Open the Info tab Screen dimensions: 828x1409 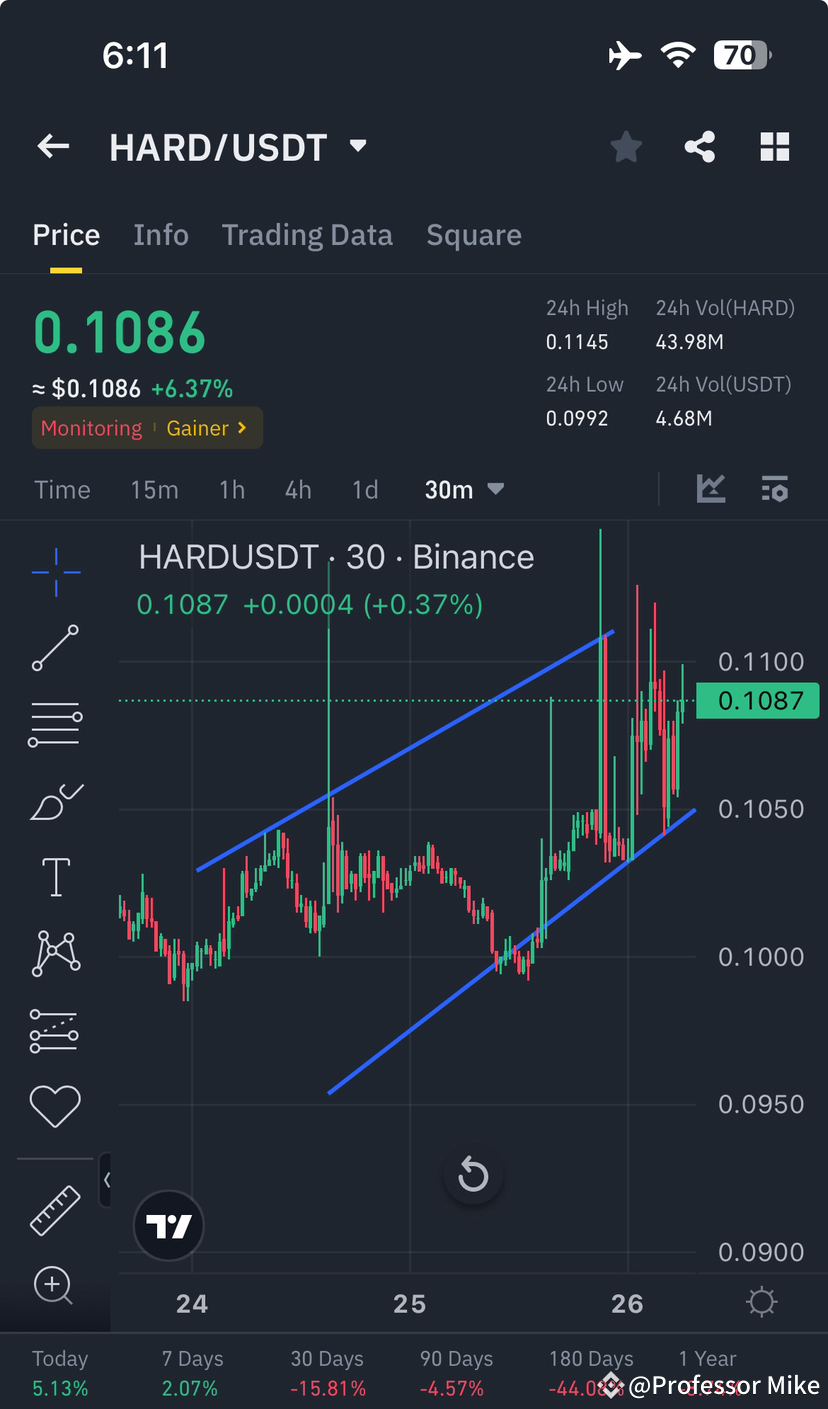pos(161,234)
